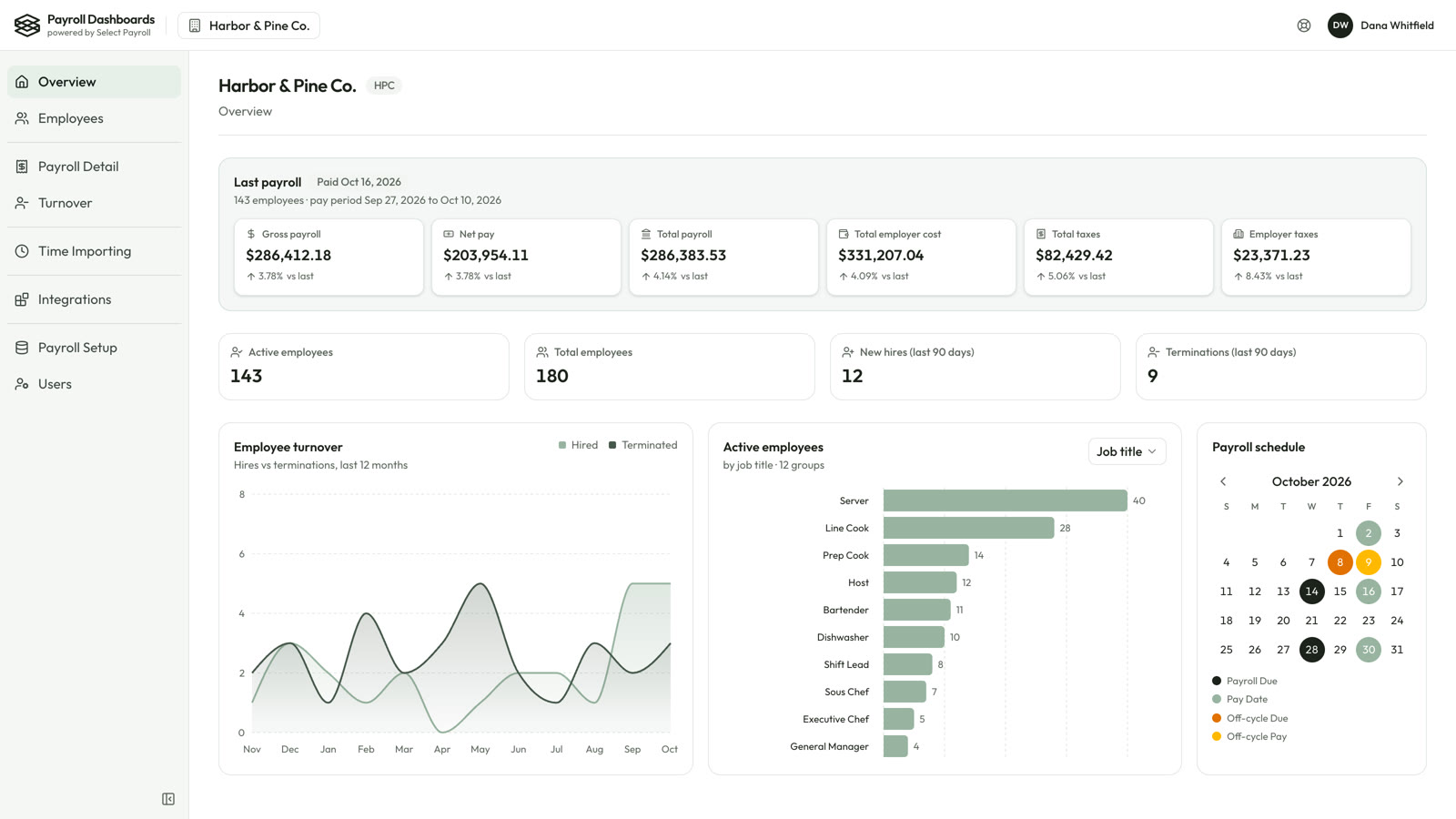Viewport: 1456px width, 819px height.
Task: Click the Gross payroll dollar icon
Action: (251, 234)
